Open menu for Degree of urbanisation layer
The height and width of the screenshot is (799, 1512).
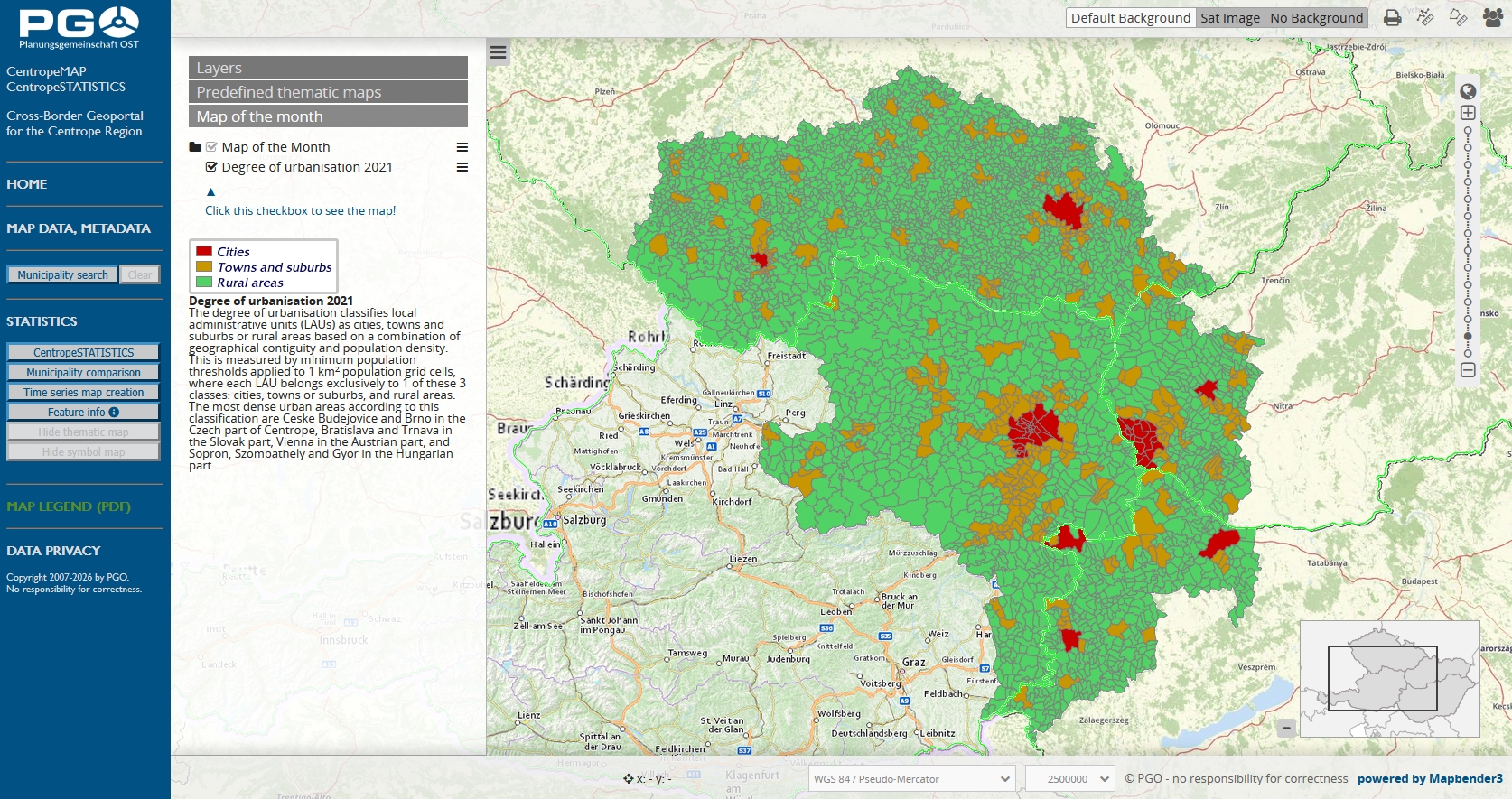coord(462,167)
